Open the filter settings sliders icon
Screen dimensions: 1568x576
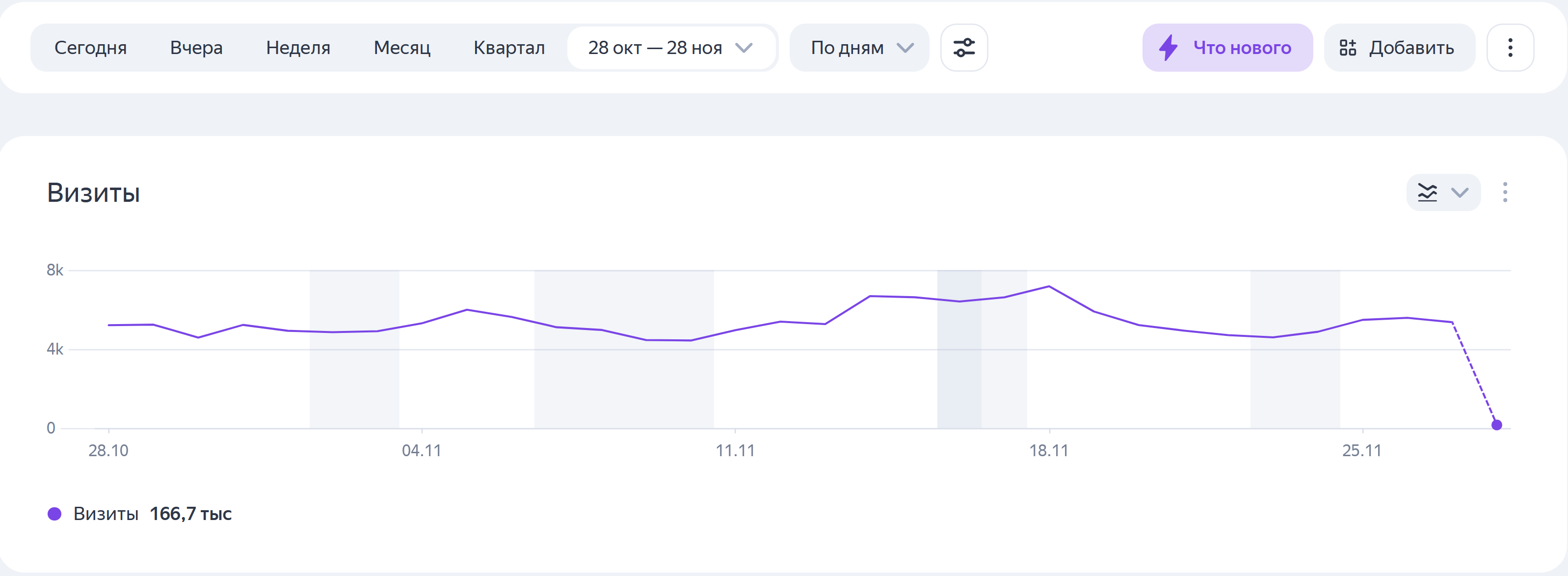[963, 48]
